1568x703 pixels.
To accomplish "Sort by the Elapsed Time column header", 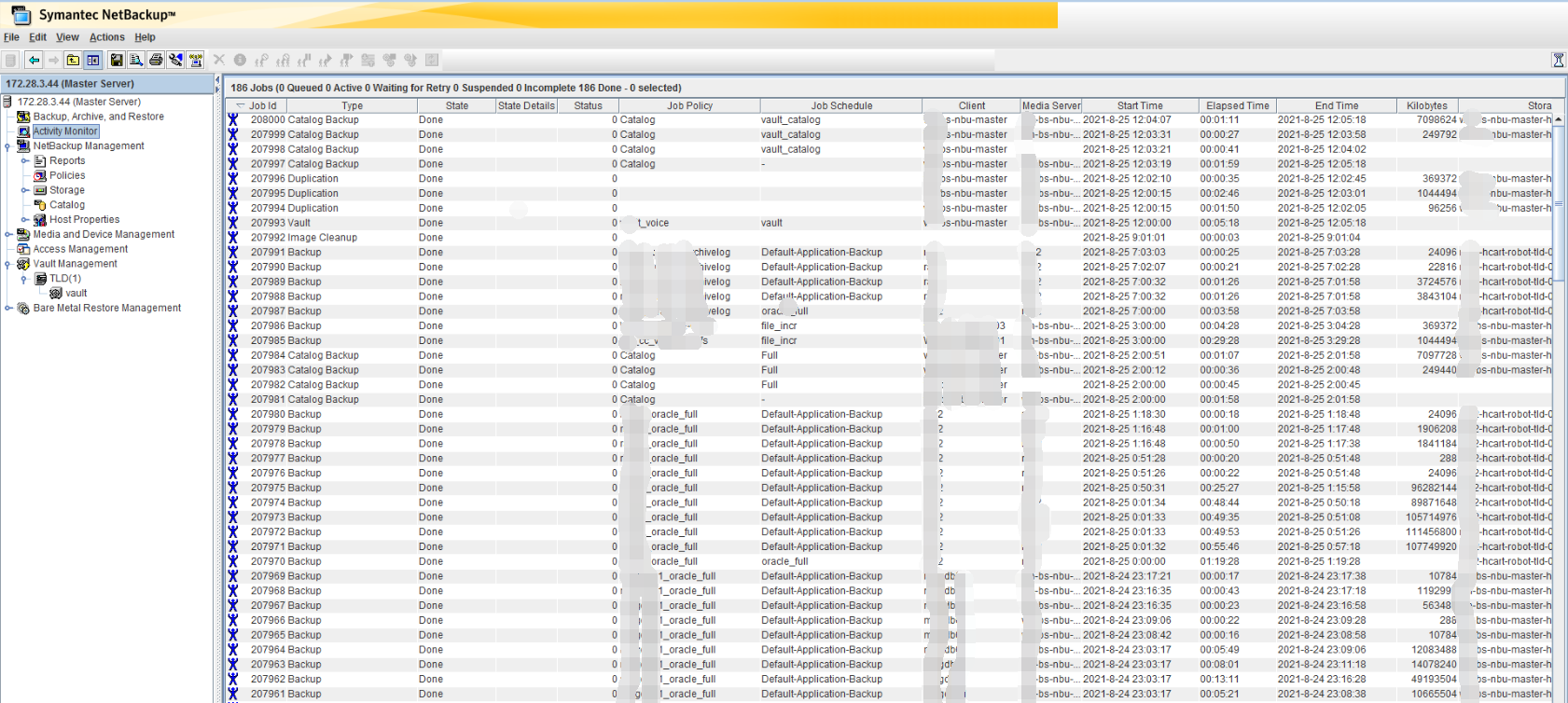I will point(1237,105).
